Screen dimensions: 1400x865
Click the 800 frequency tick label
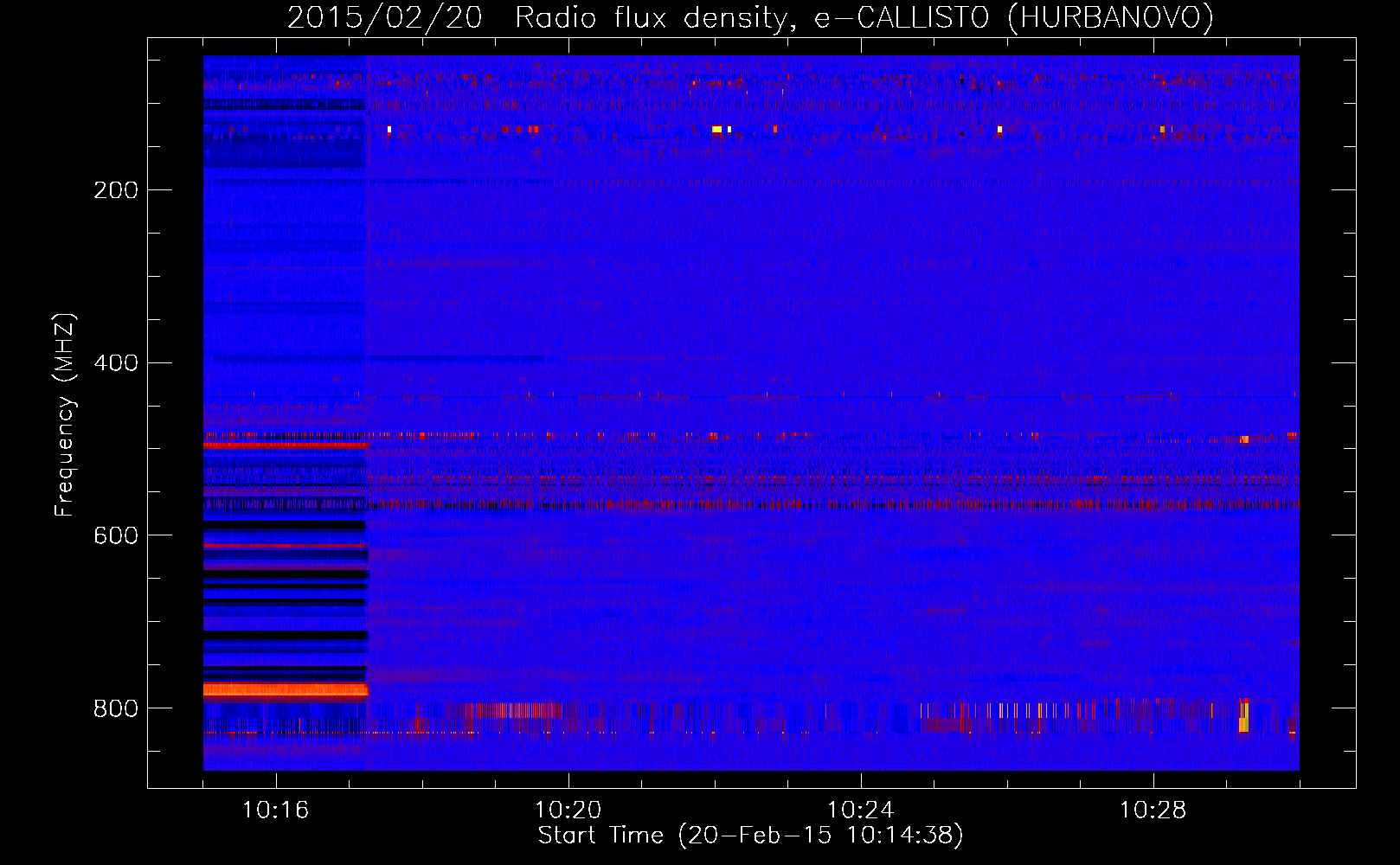coord(115,709)
